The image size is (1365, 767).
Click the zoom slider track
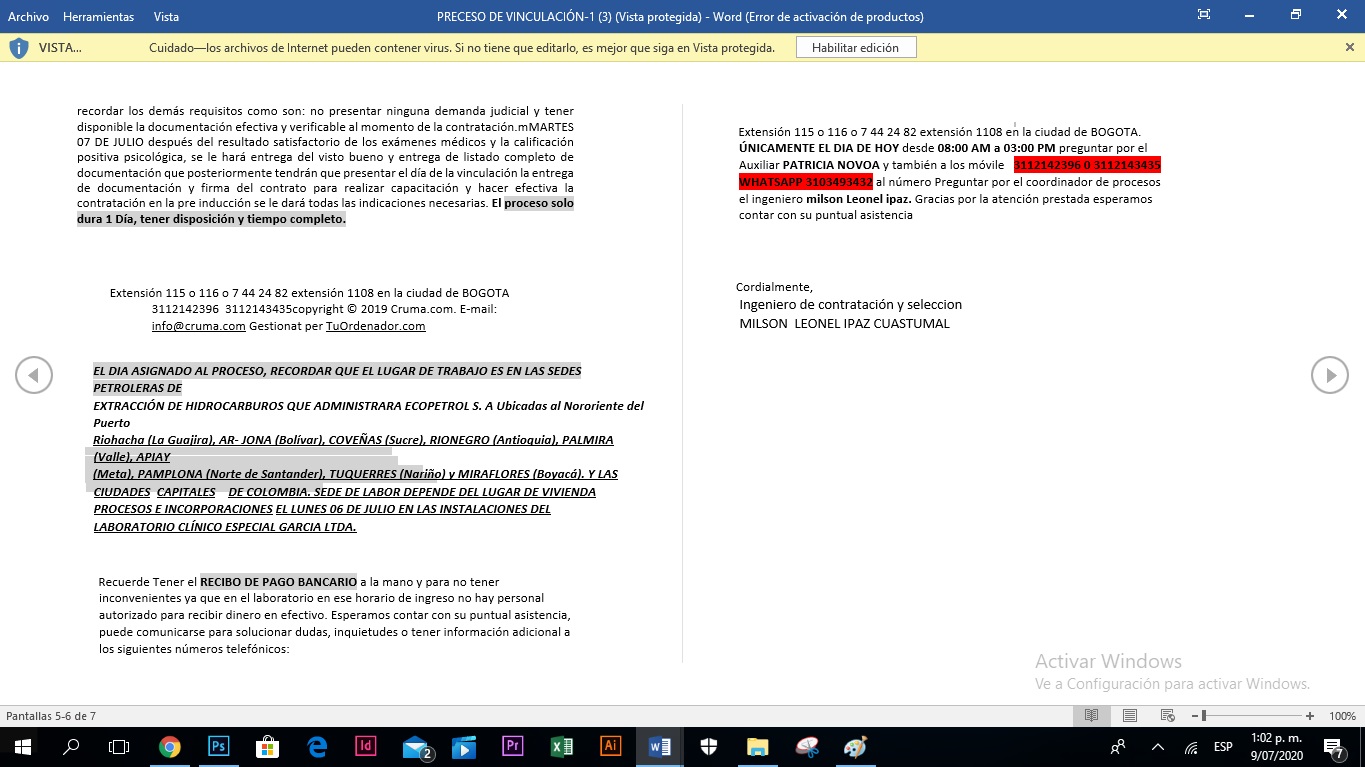[x=1255, y=716]
